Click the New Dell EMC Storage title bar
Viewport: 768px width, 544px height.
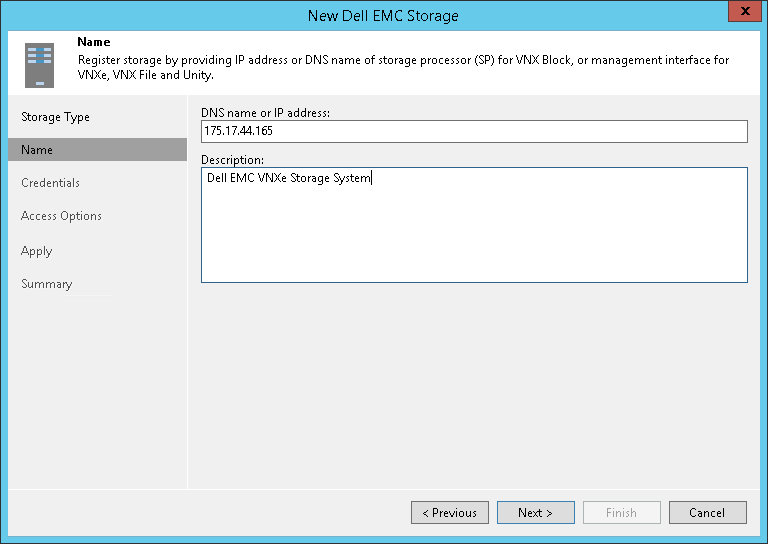coord(384,15)
